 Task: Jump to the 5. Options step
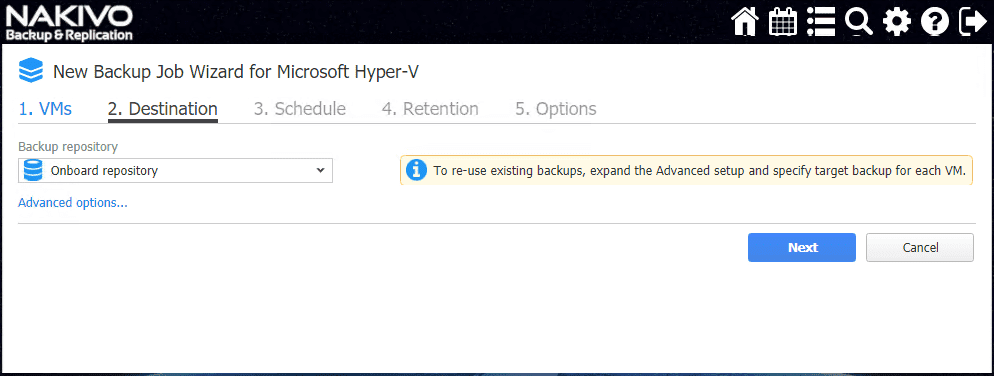pyautogui.click(x=556, y=109)
